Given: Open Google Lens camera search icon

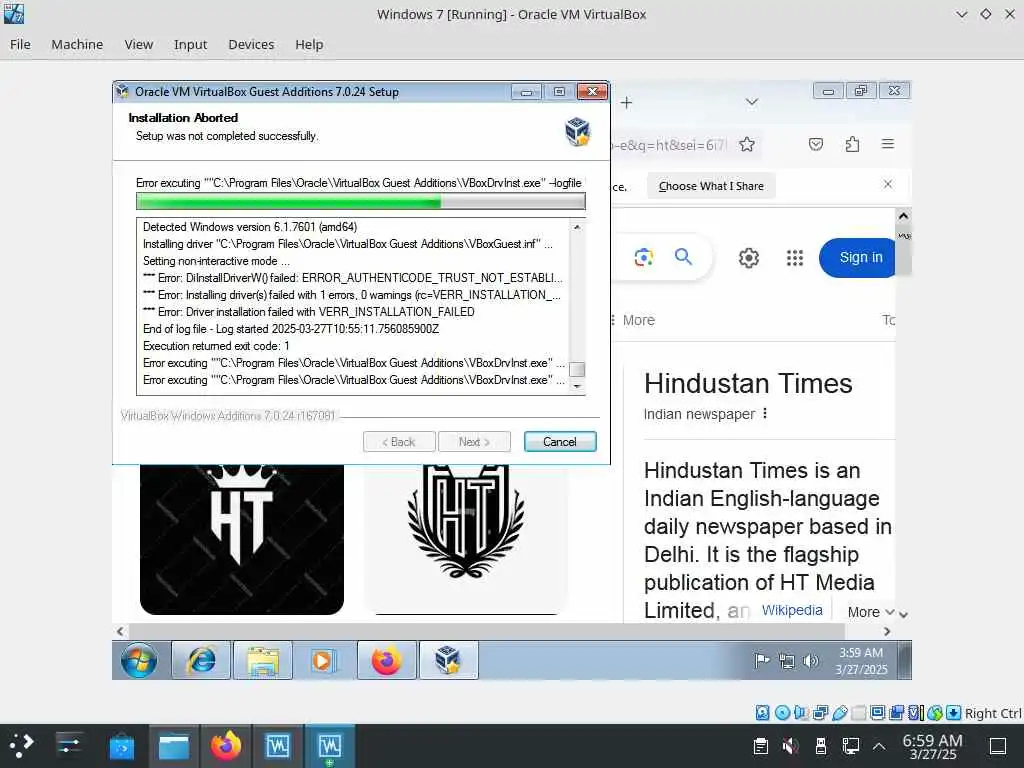Looking at the screenshot, I should [x=644, y=257].
